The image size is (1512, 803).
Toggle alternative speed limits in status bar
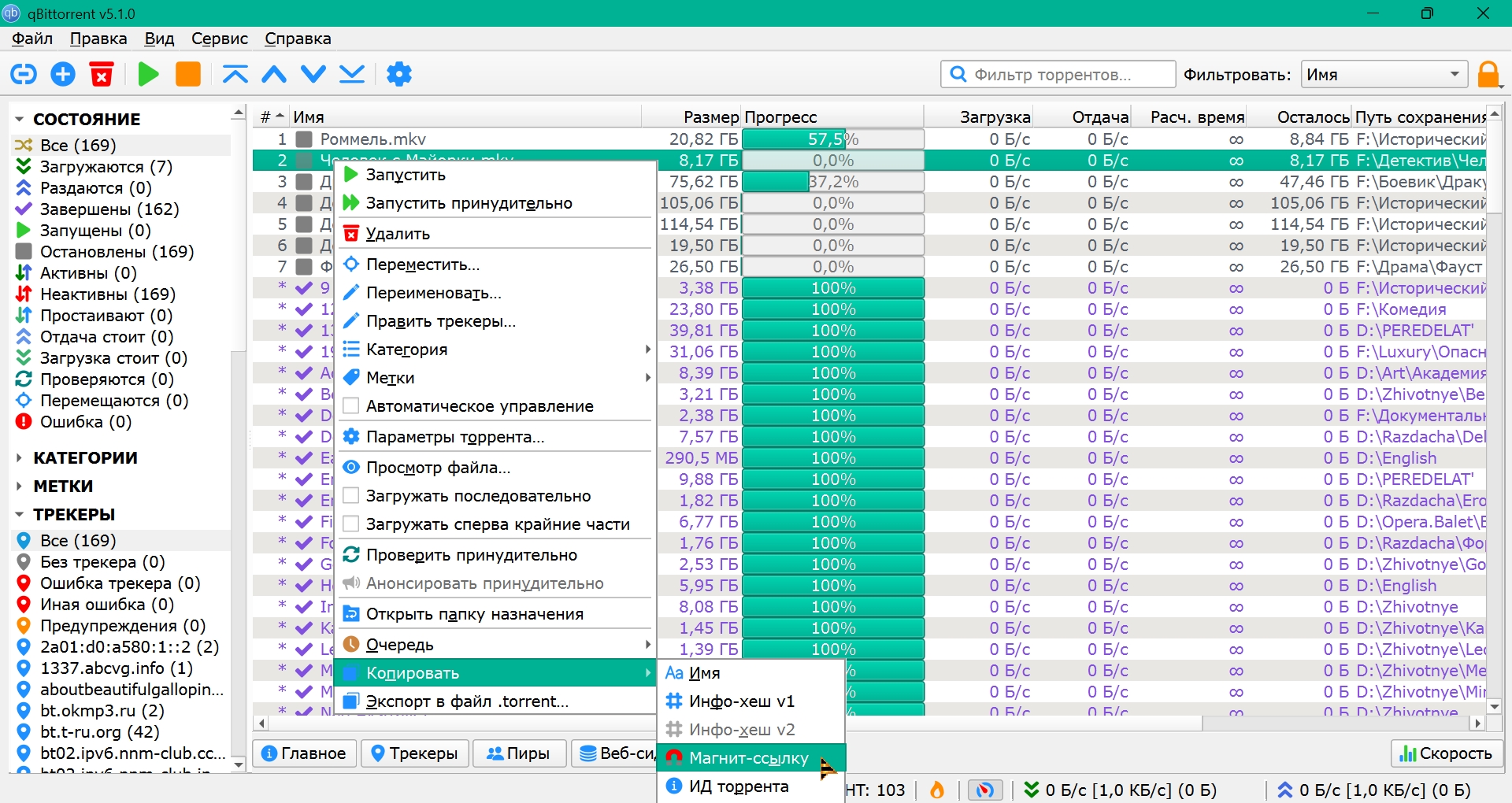tap(985, 790)
